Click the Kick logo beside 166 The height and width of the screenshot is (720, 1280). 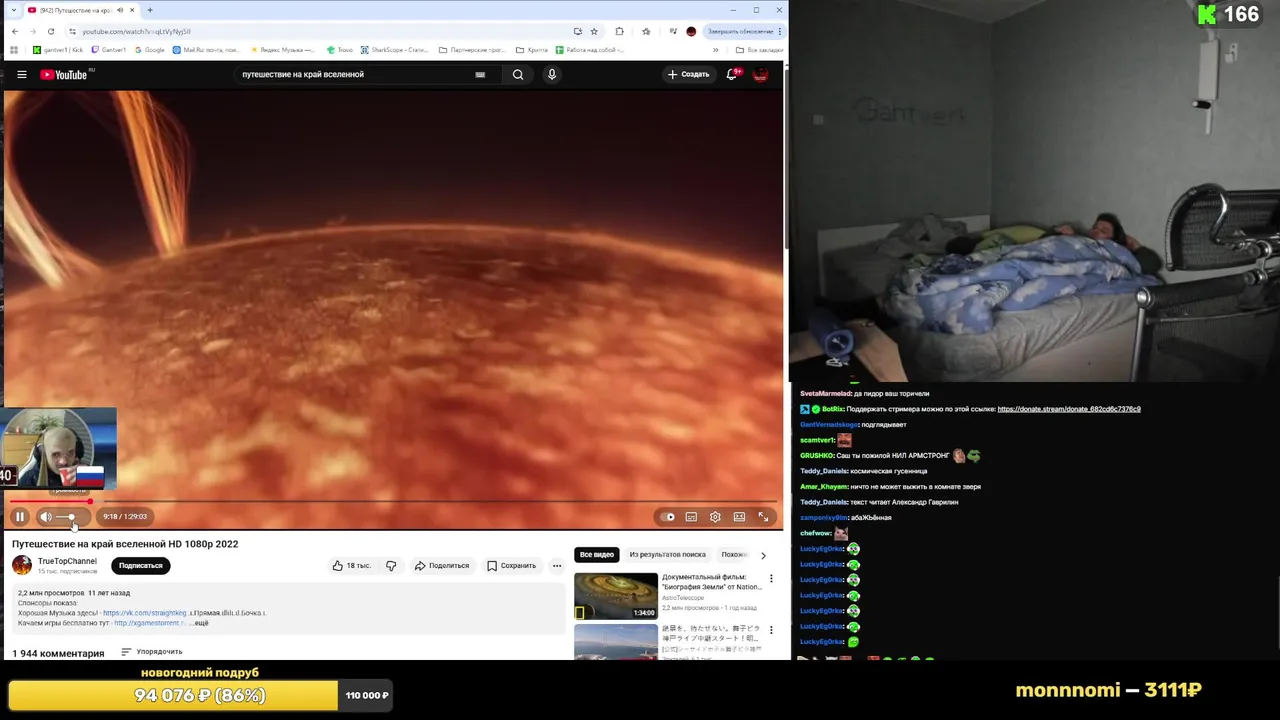[x=1207, y=14]
